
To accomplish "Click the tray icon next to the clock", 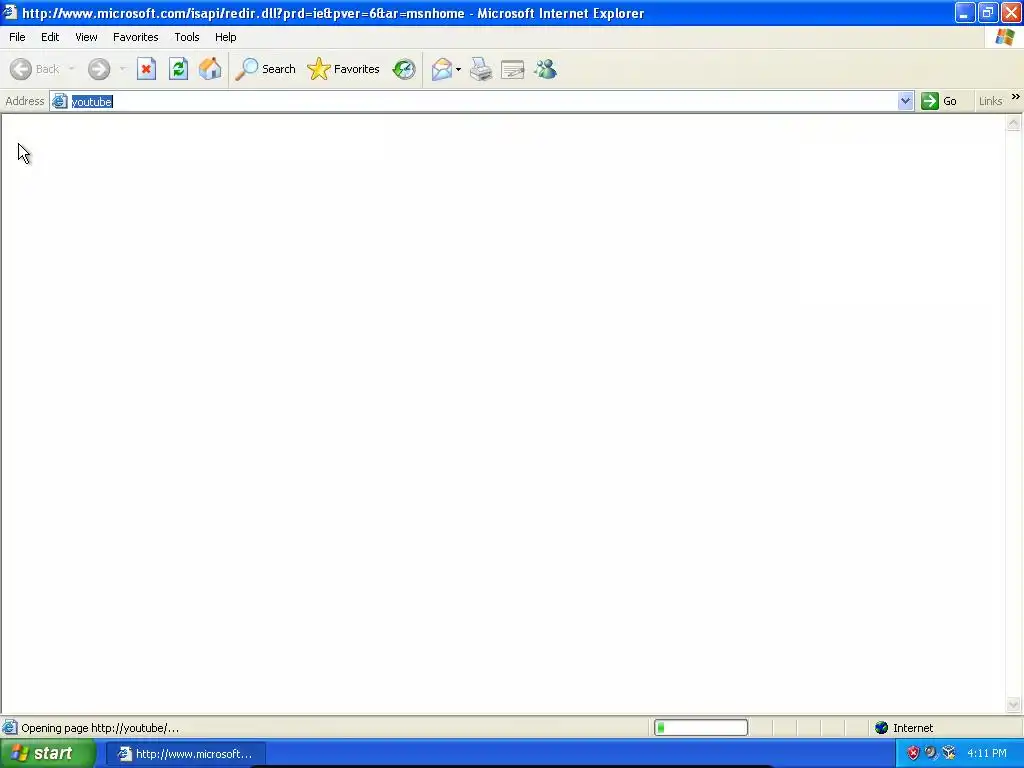I will [x=949, y=754].
